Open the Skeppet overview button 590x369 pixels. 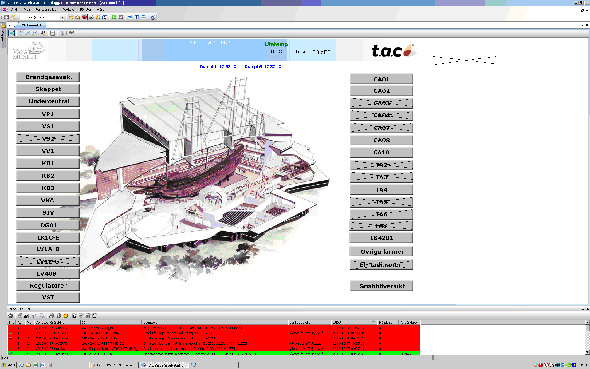point(48,89)
